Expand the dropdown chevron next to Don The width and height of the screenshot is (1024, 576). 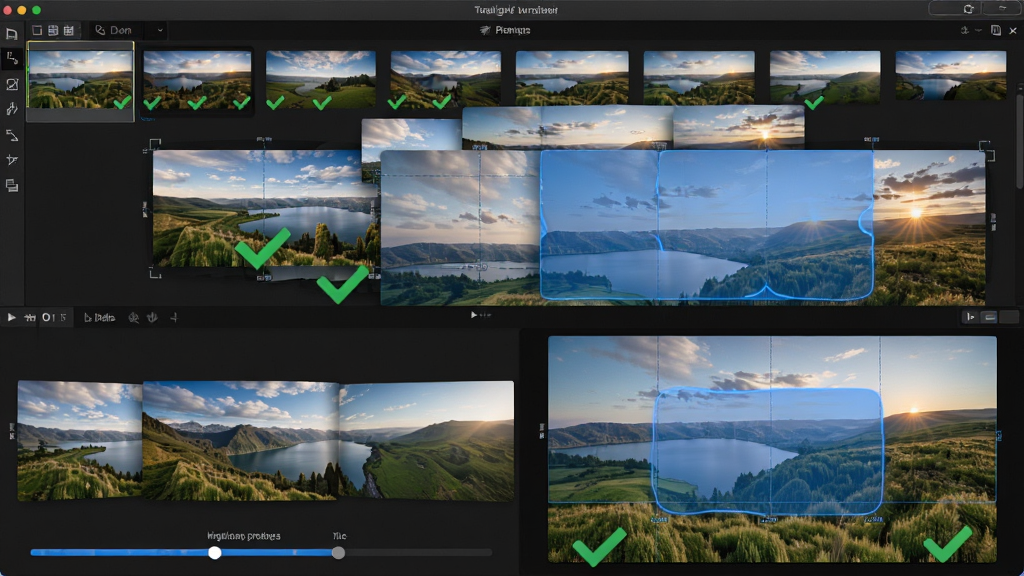pyautogui.click(x=160, y=30)
